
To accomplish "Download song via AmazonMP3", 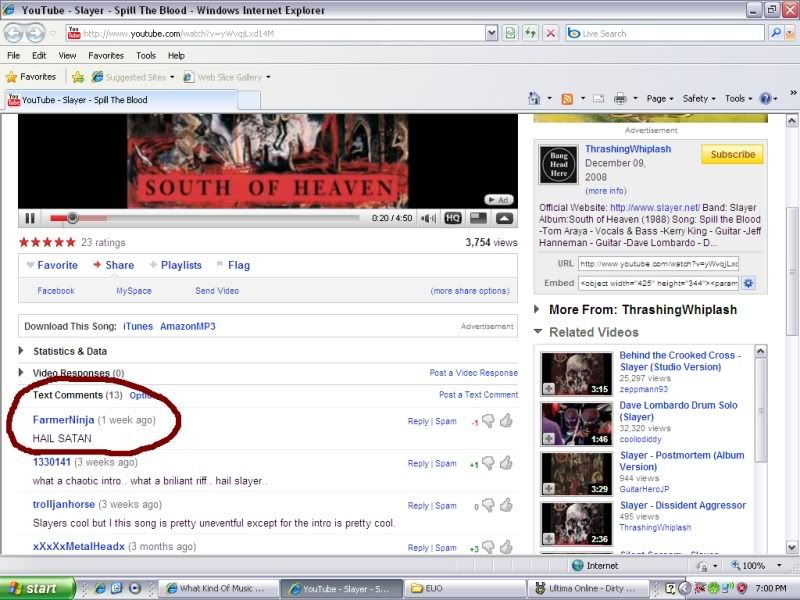I will (188, 327).
